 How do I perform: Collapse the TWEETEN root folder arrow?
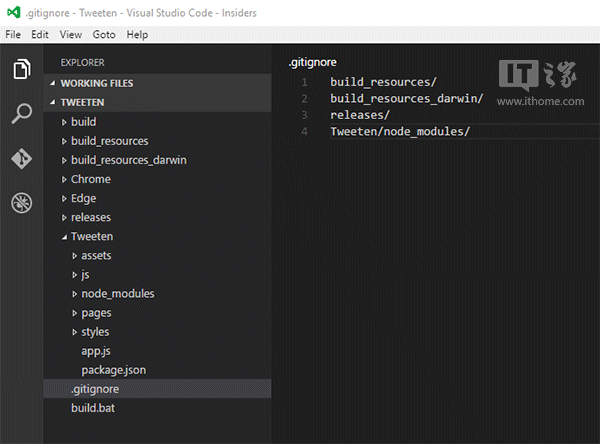click(x=53, y=102)
